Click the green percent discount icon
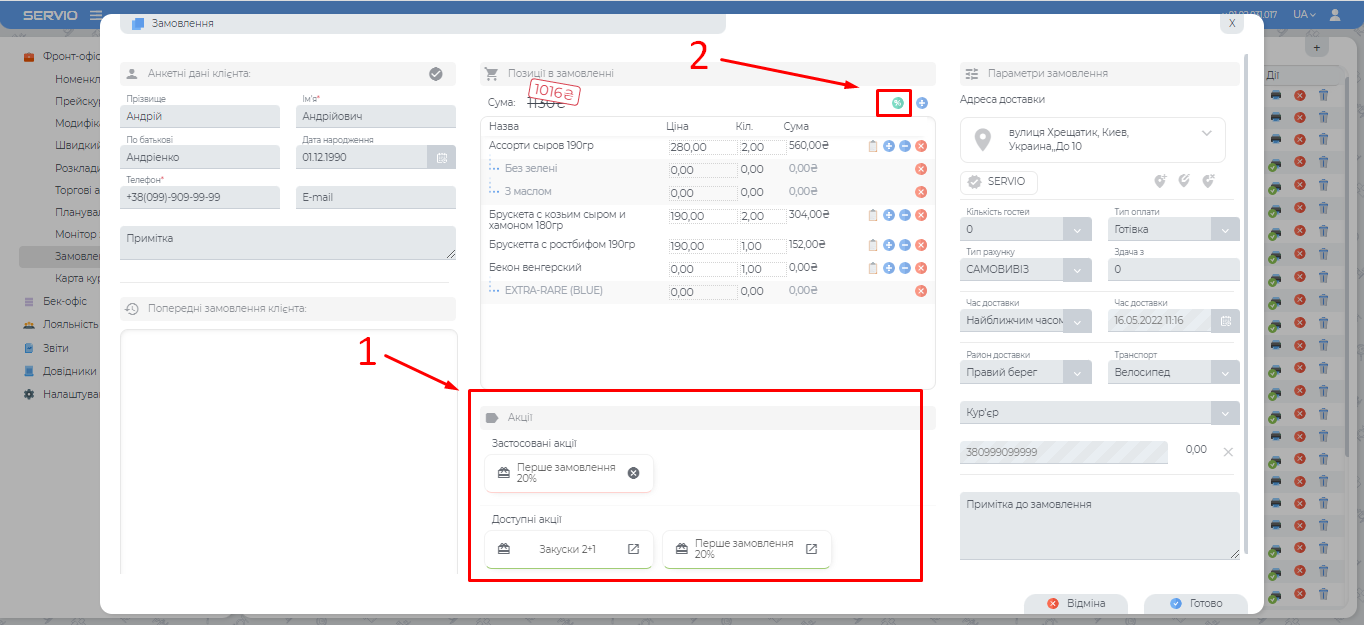The width and height of the screenshot is (1364, 625). click(x=897, y=102)
